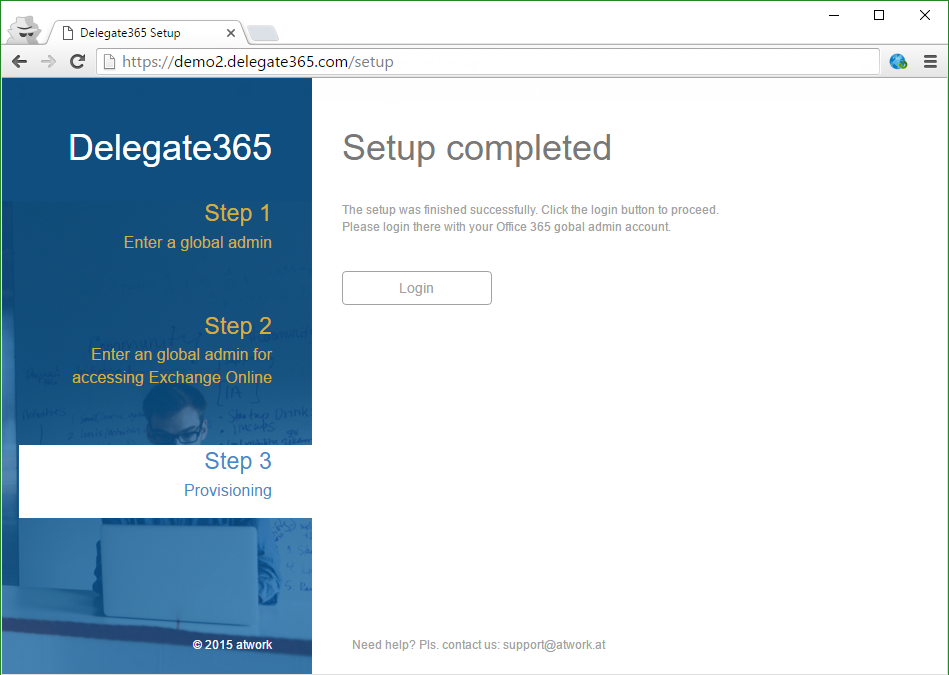Click 'Please login there with' line
The image size is (949, 675).
coord(507,227)
